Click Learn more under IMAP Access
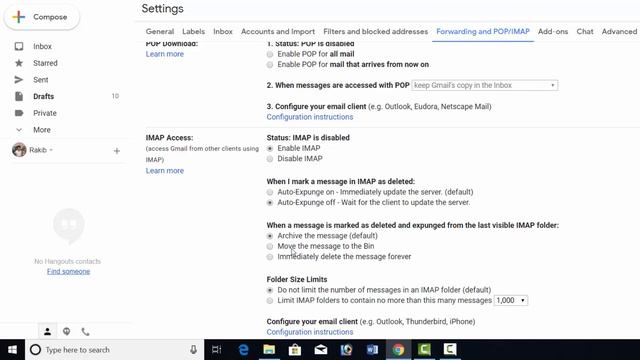Image resolution: width=640 pixels, height=360 pixels. coord(164,171)
